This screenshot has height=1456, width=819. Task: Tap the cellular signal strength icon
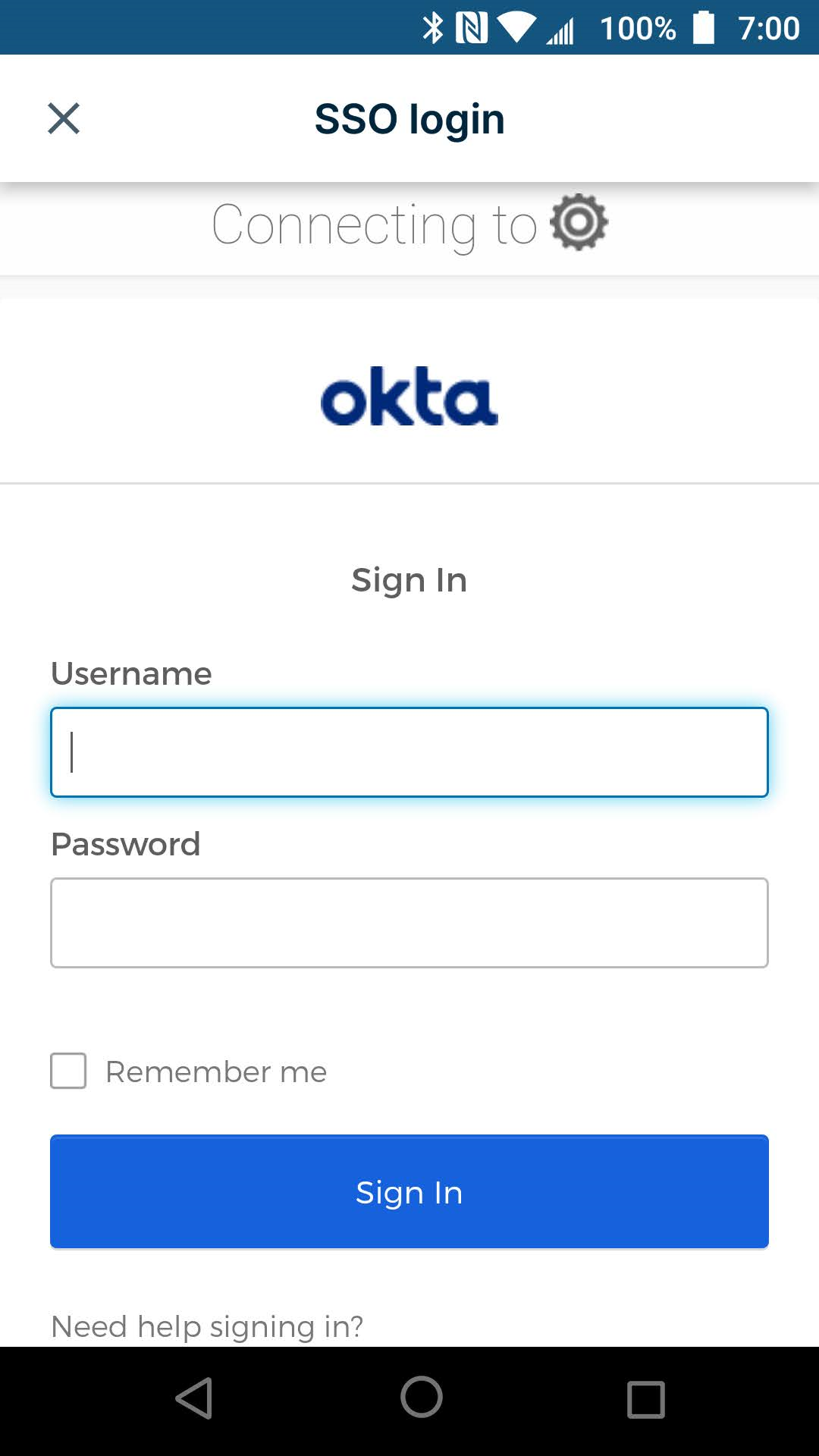coord(559,29)
